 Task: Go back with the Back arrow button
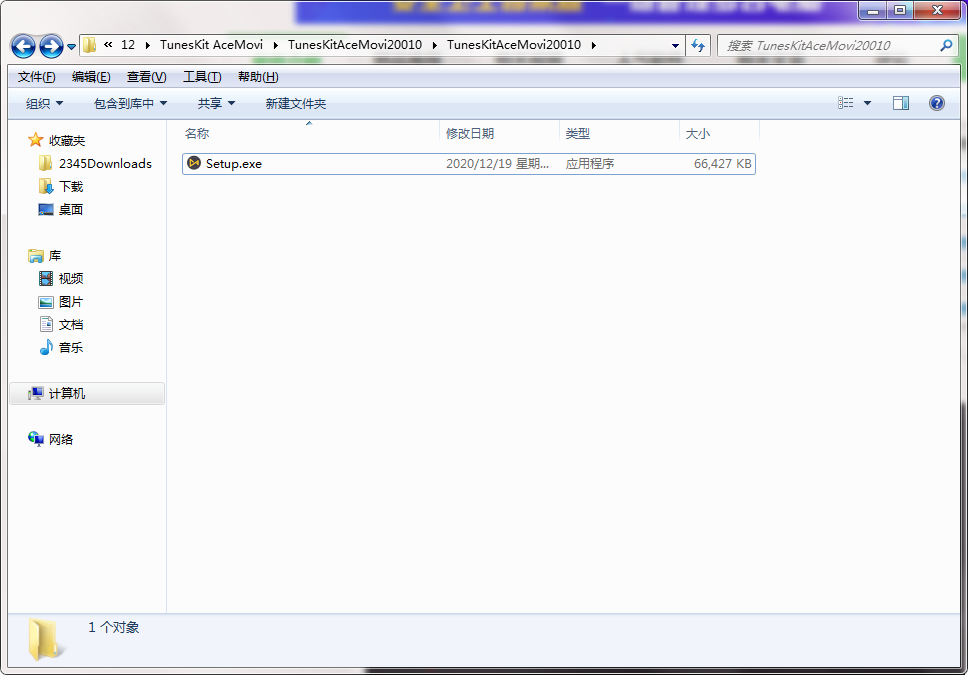click(23, 46)
